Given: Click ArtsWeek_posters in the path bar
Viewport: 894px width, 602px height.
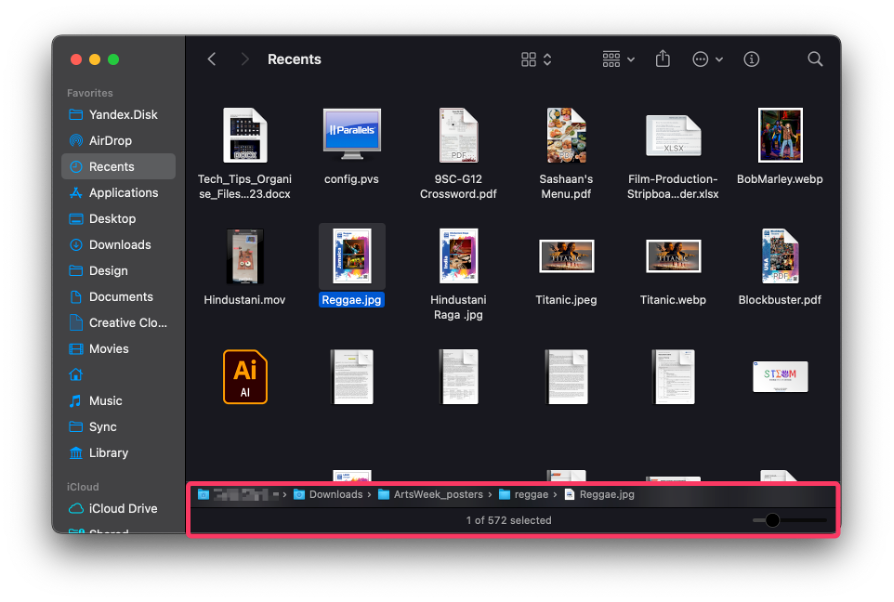Looking at the screenshot, I should point(438,494).
